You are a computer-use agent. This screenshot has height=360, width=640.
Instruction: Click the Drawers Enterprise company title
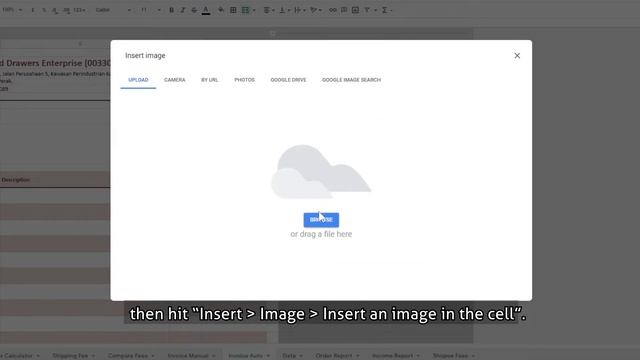(x=55, y=63)
